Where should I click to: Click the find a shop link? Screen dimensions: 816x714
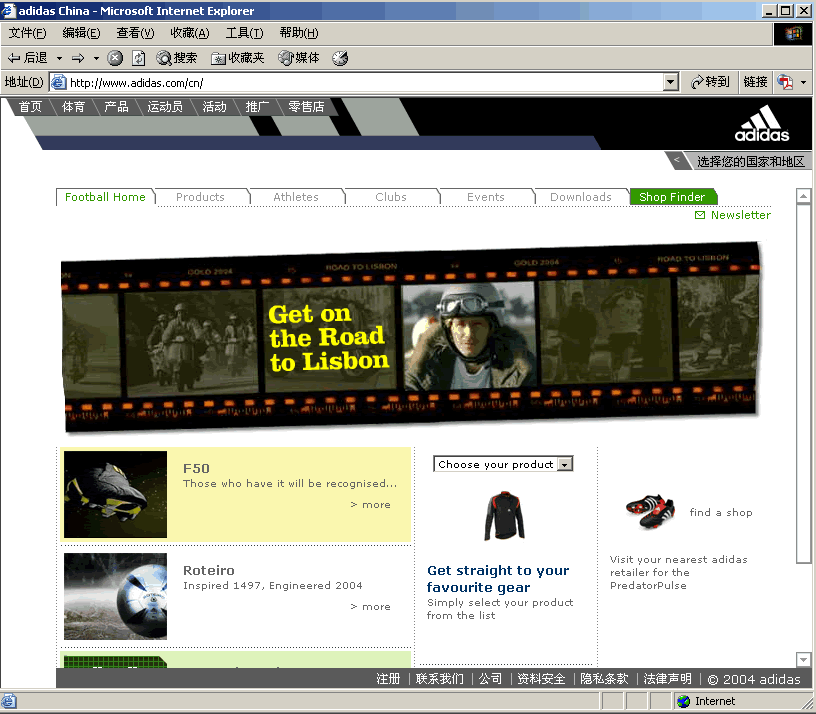click(721, 513)
